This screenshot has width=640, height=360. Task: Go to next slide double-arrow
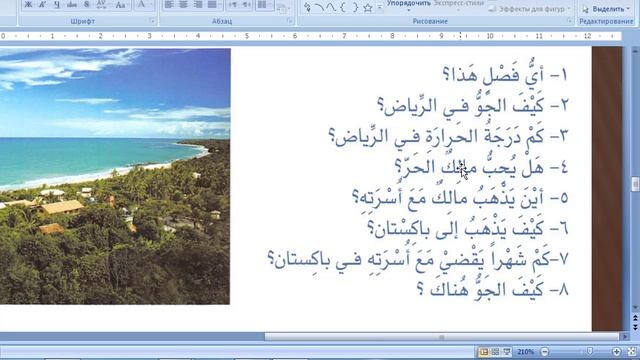[x=635, y=326]
